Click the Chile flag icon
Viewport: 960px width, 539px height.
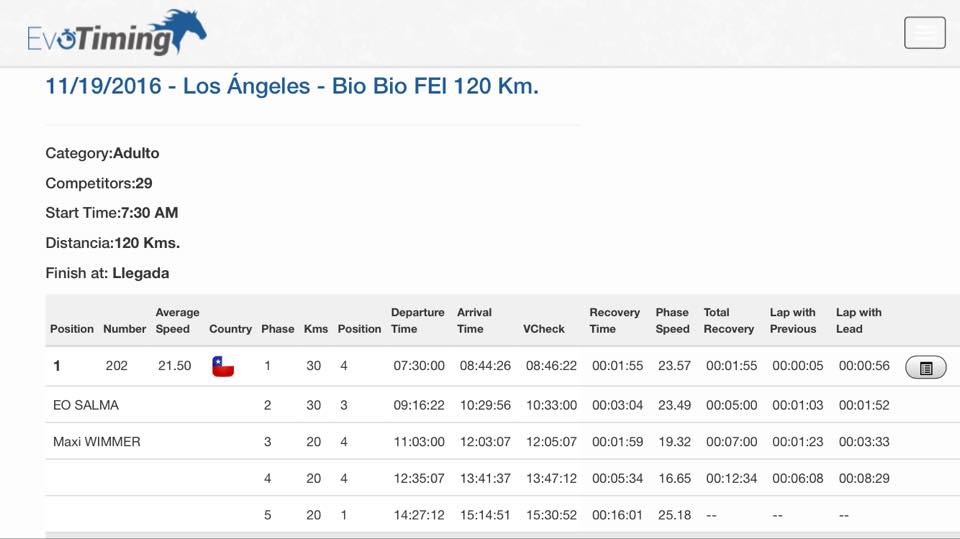coord(223,366)
